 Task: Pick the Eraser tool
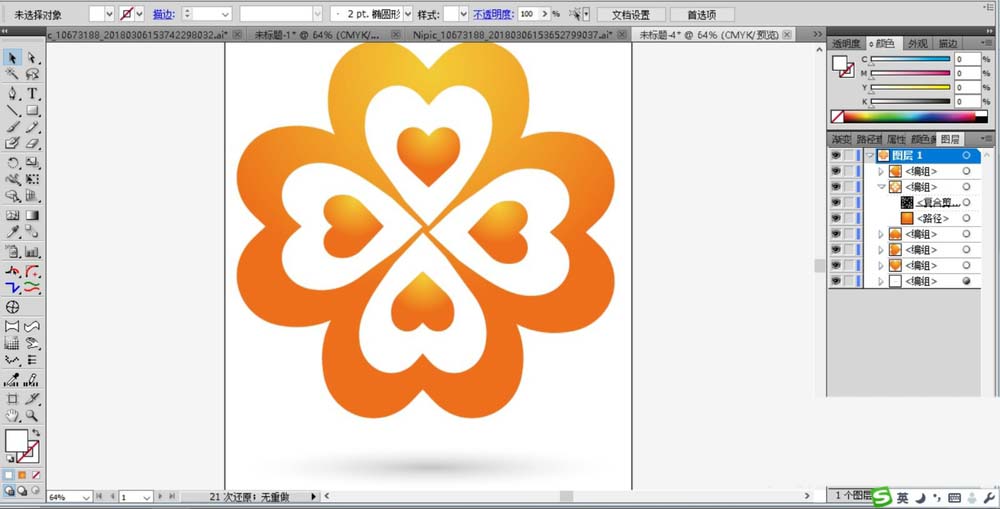pyautogui.click(x=32, y=144)
